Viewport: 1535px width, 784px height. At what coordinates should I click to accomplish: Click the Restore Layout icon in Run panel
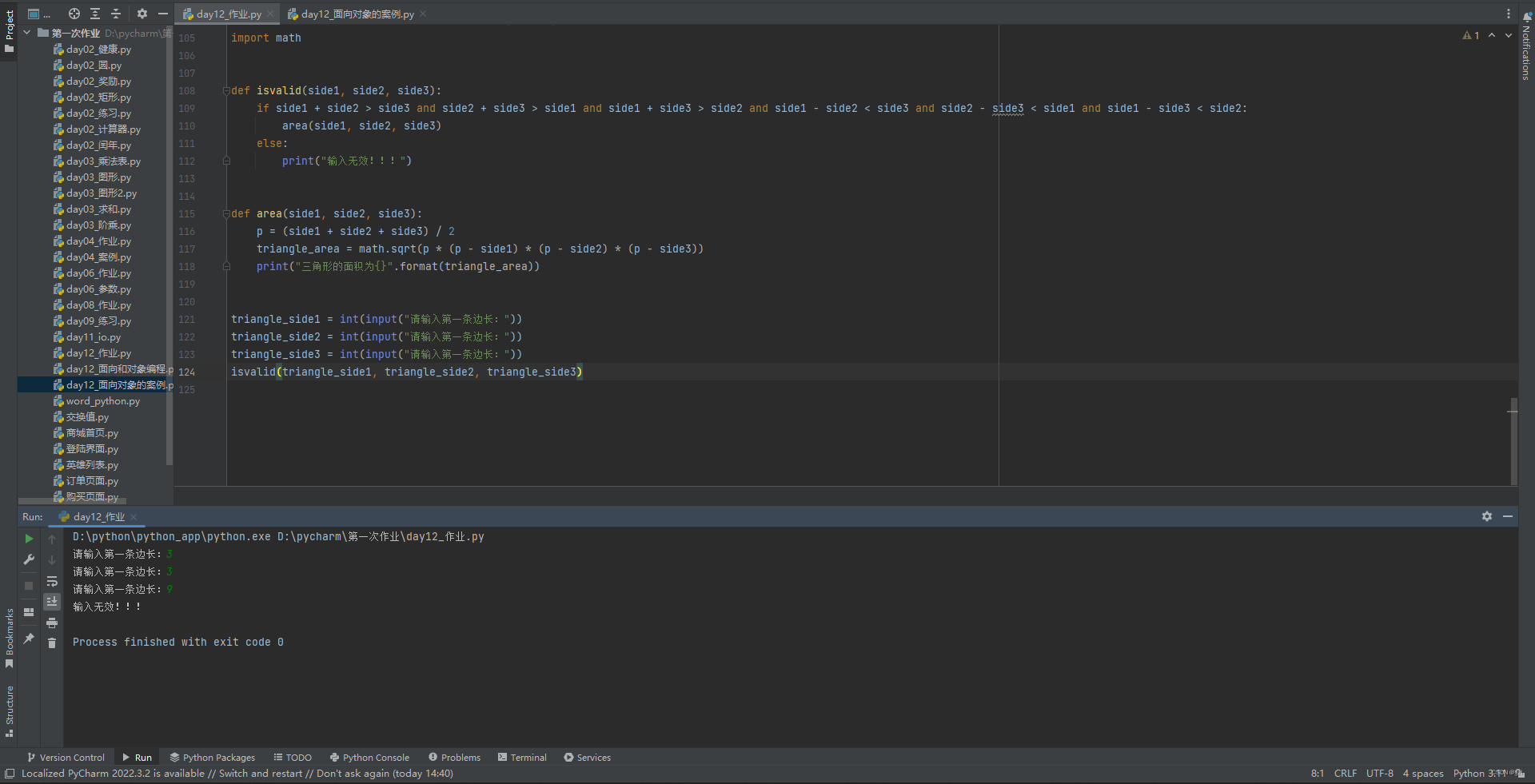point(29,612)
